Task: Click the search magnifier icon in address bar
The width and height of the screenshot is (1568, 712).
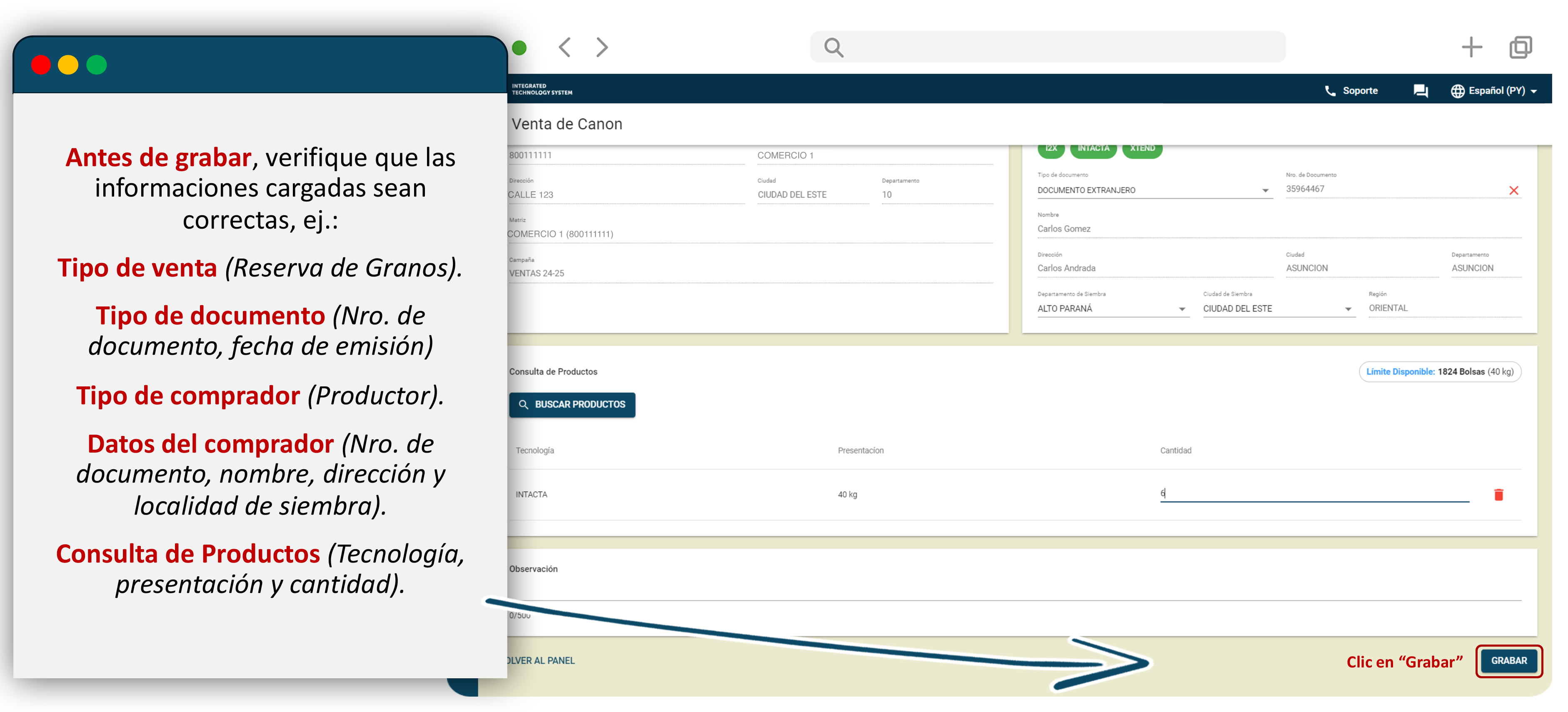Action: click(x=833, y=47)
